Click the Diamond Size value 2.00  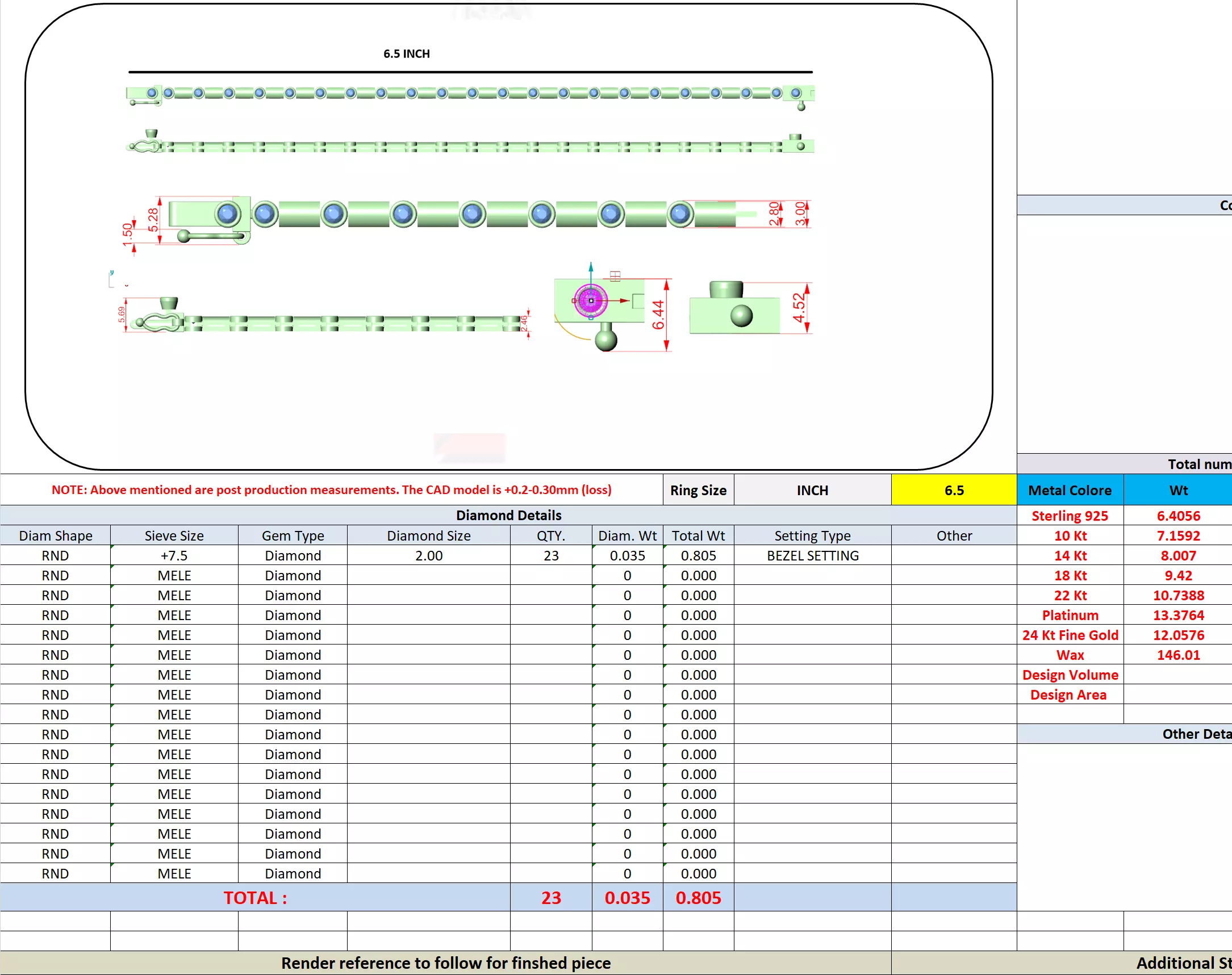pos(428,555)
